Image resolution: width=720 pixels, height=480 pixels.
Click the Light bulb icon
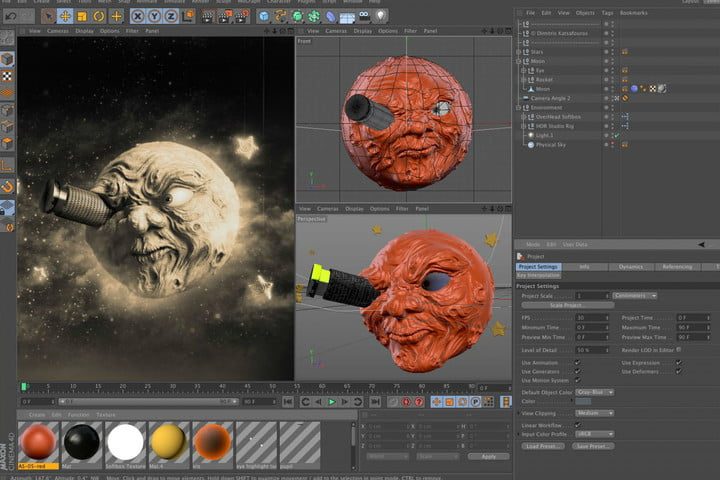tap(381, 17)
